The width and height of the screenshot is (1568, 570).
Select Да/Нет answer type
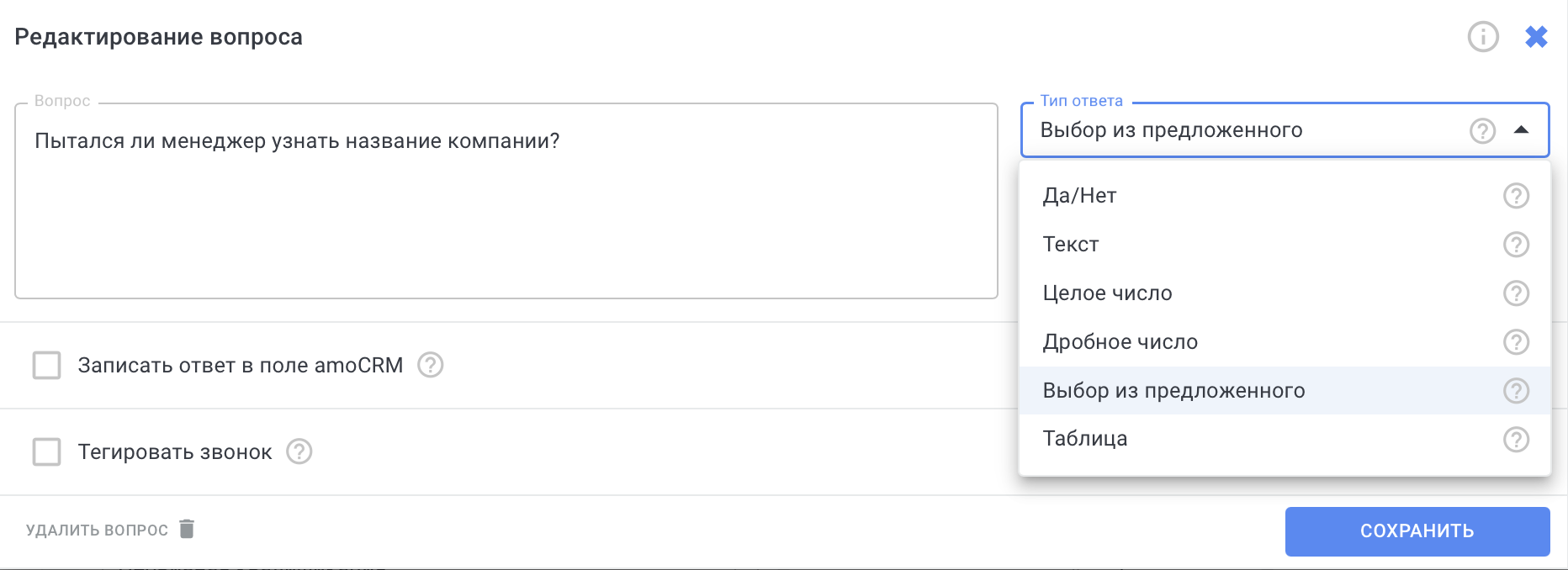tap(1080, 196)
